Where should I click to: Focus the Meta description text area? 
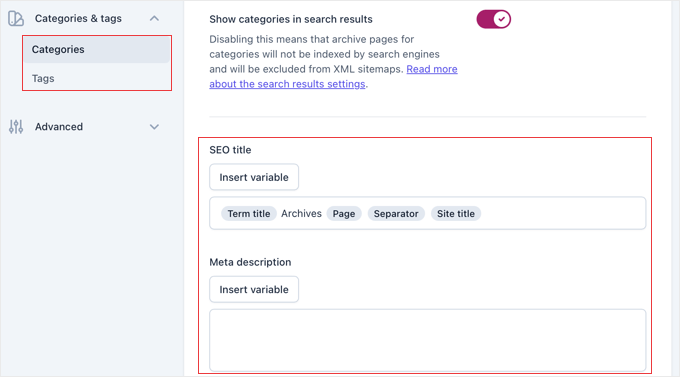coord(428,340)
